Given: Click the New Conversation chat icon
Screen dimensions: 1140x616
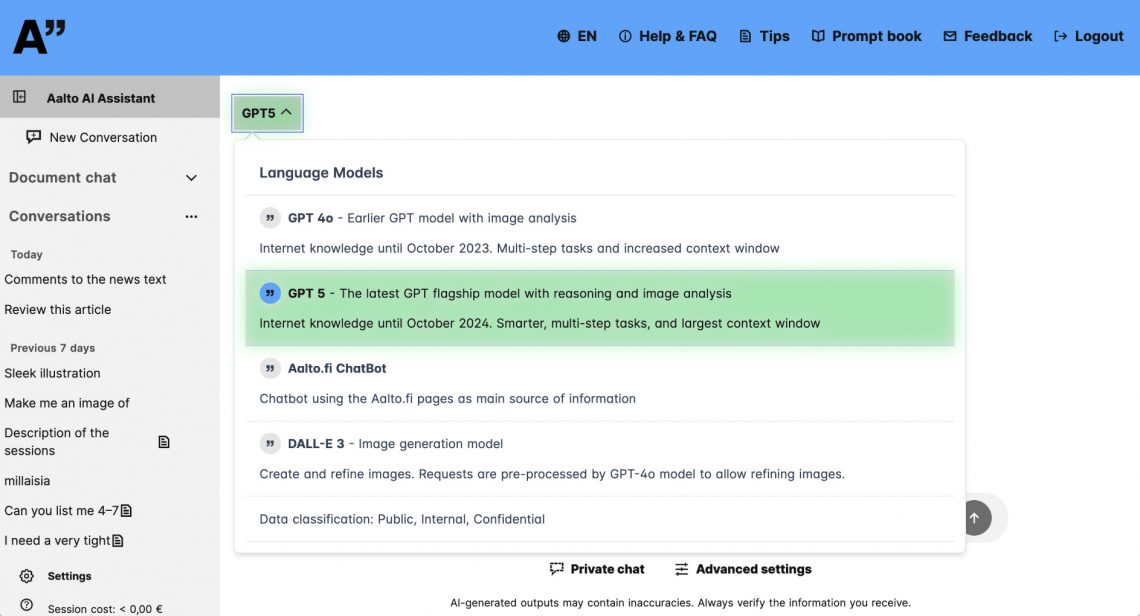Looking at the screenshot, I should (34, 137).
